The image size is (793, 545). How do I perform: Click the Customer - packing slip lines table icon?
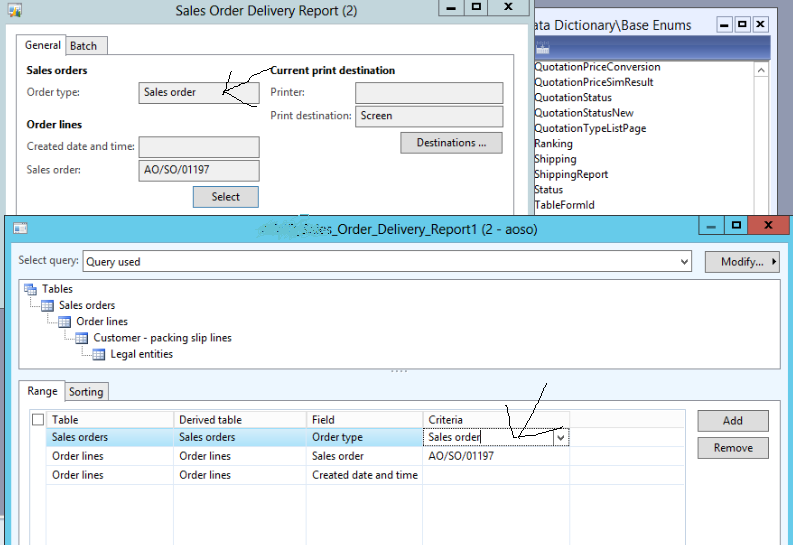click(x=82, y=338)
